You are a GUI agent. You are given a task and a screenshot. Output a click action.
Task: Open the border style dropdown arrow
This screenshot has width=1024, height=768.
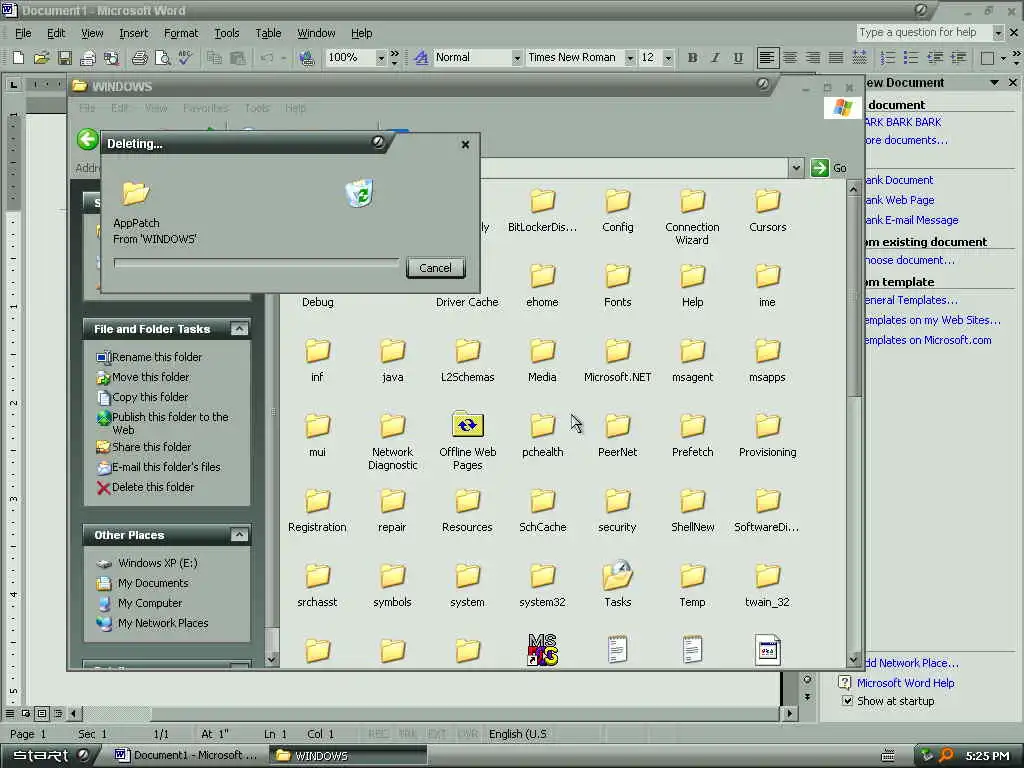pyautogui.click(x=1003, y=58)
